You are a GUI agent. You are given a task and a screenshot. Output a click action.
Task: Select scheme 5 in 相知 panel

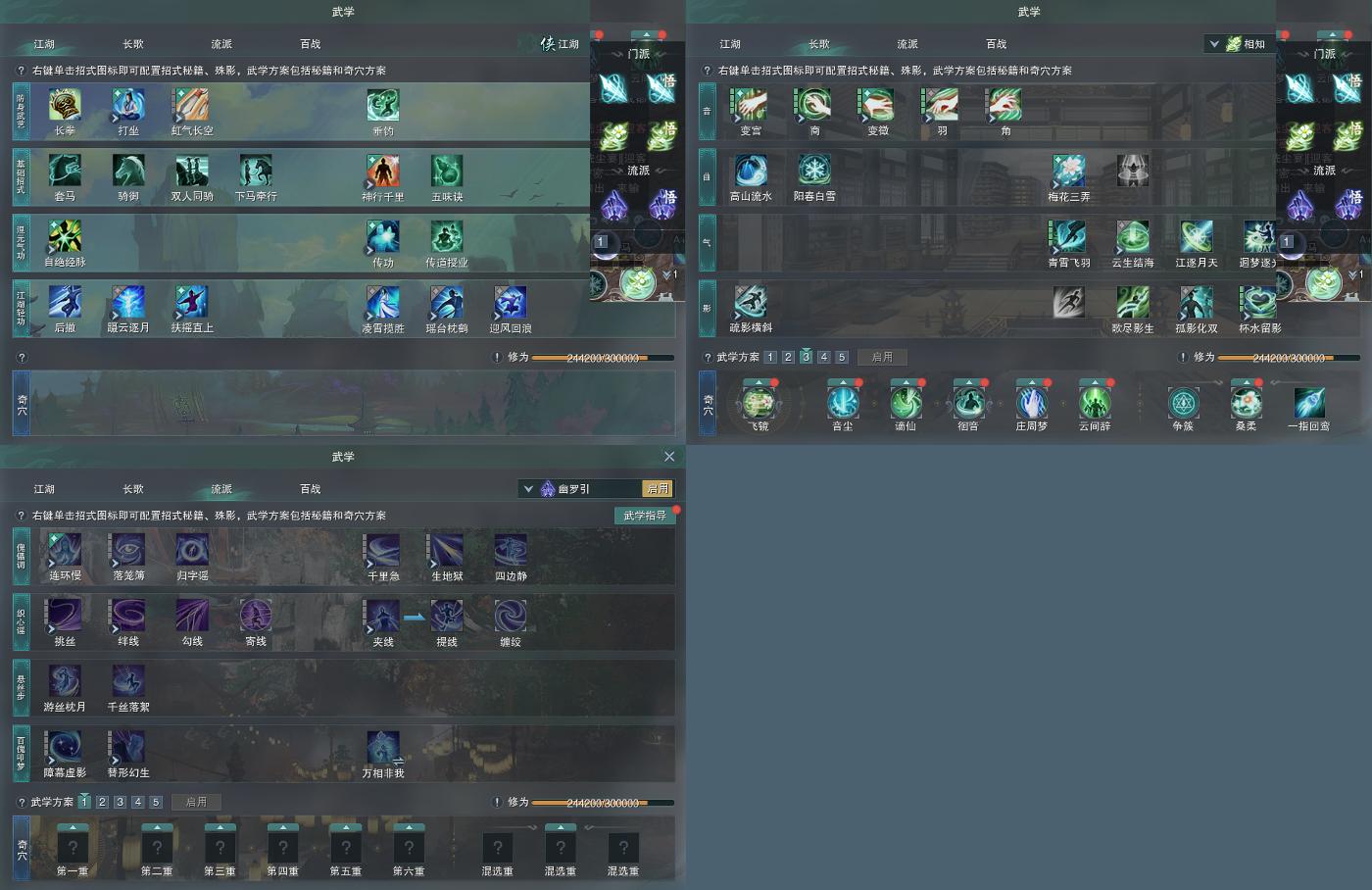(x=842, y=358)
